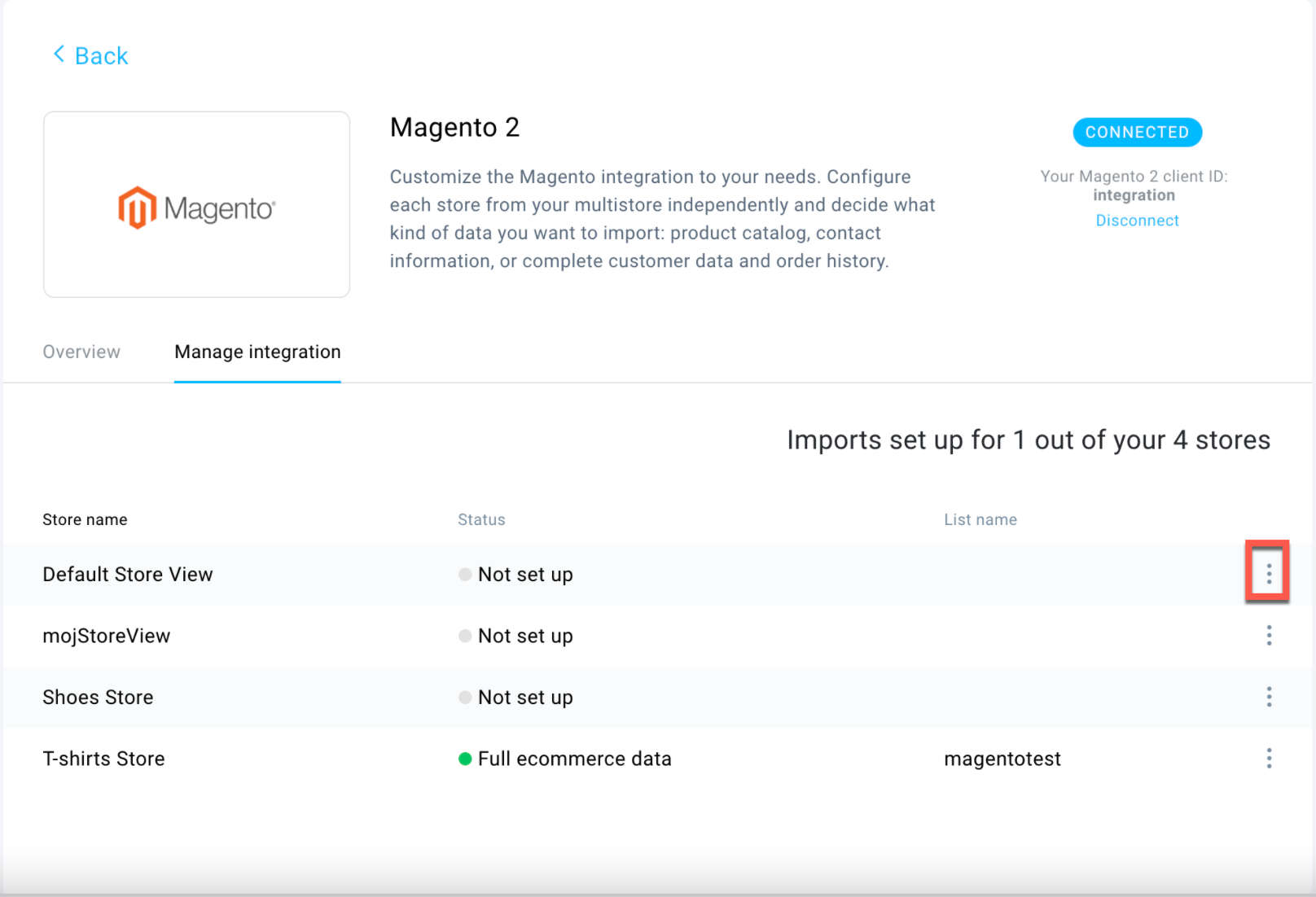Viewport: 1316px width, 897px height.
Task: Click the grey status dot for Default Store View
Action: [x=465, y=575]
